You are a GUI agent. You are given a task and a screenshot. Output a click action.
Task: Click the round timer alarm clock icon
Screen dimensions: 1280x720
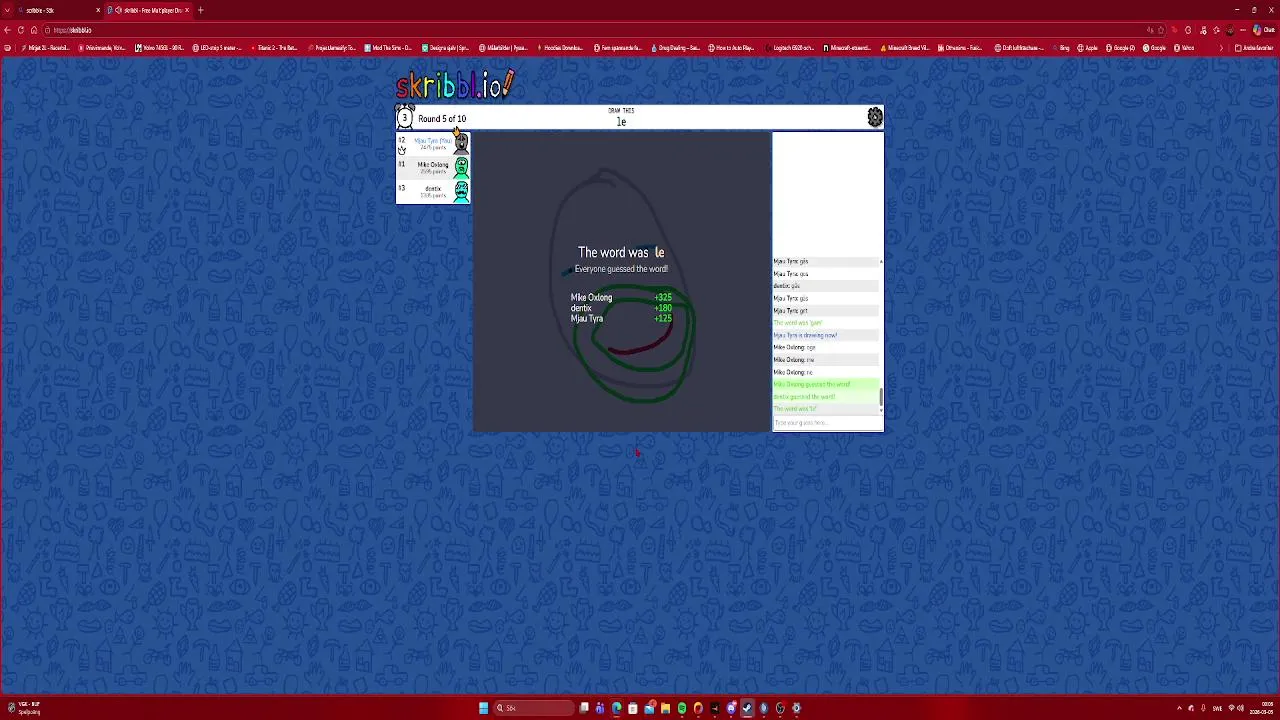point(405,118)
